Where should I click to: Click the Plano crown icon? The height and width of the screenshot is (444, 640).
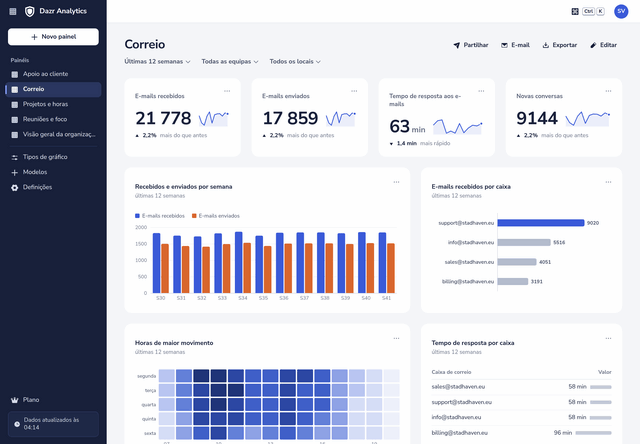(x=15, y=400)
